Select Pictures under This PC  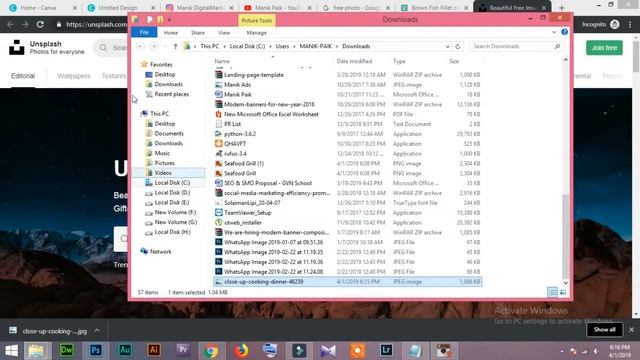pos(164,163)
